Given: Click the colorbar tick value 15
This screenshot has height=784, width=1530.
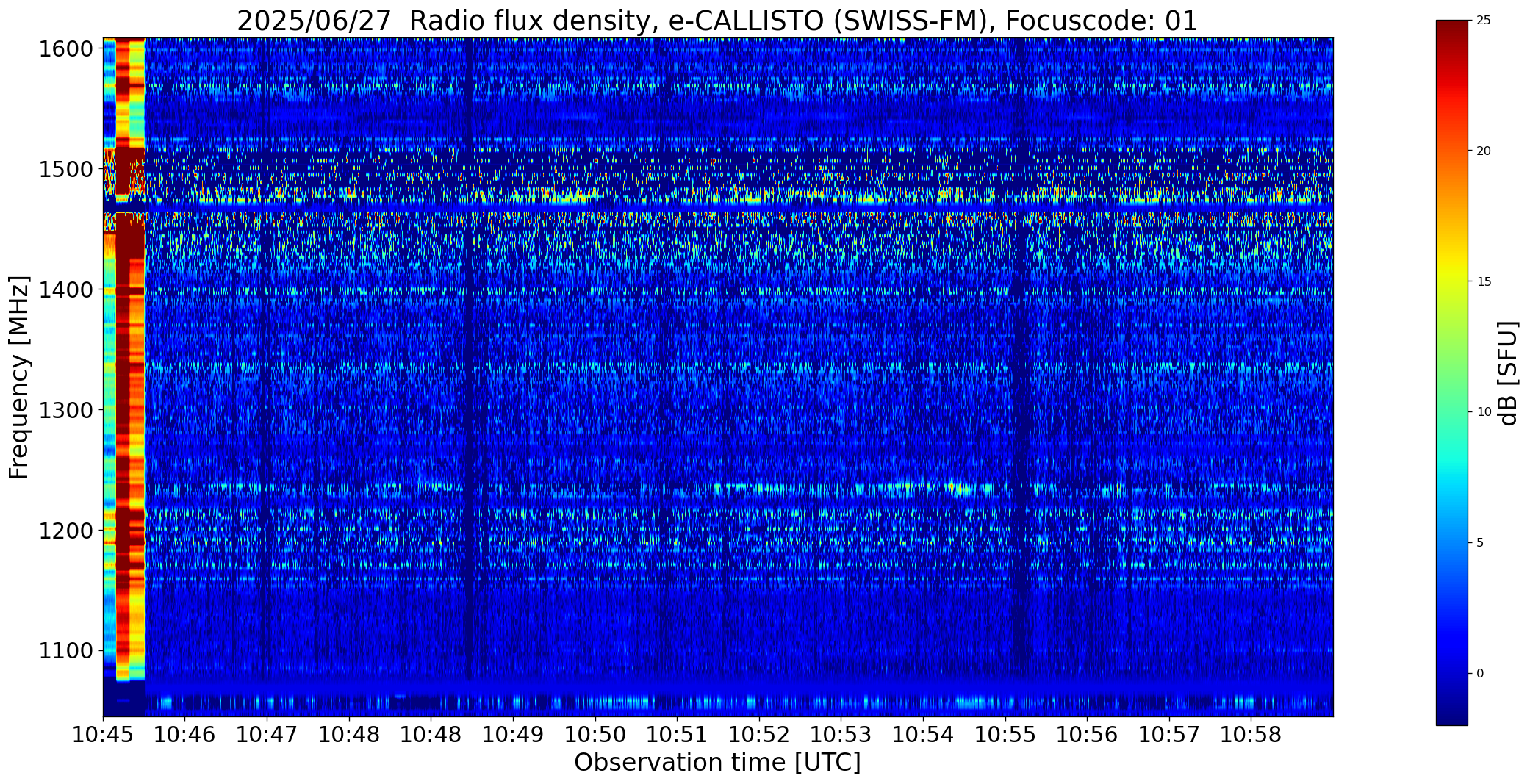Looking at the screenshot, I should point(1483,281).
